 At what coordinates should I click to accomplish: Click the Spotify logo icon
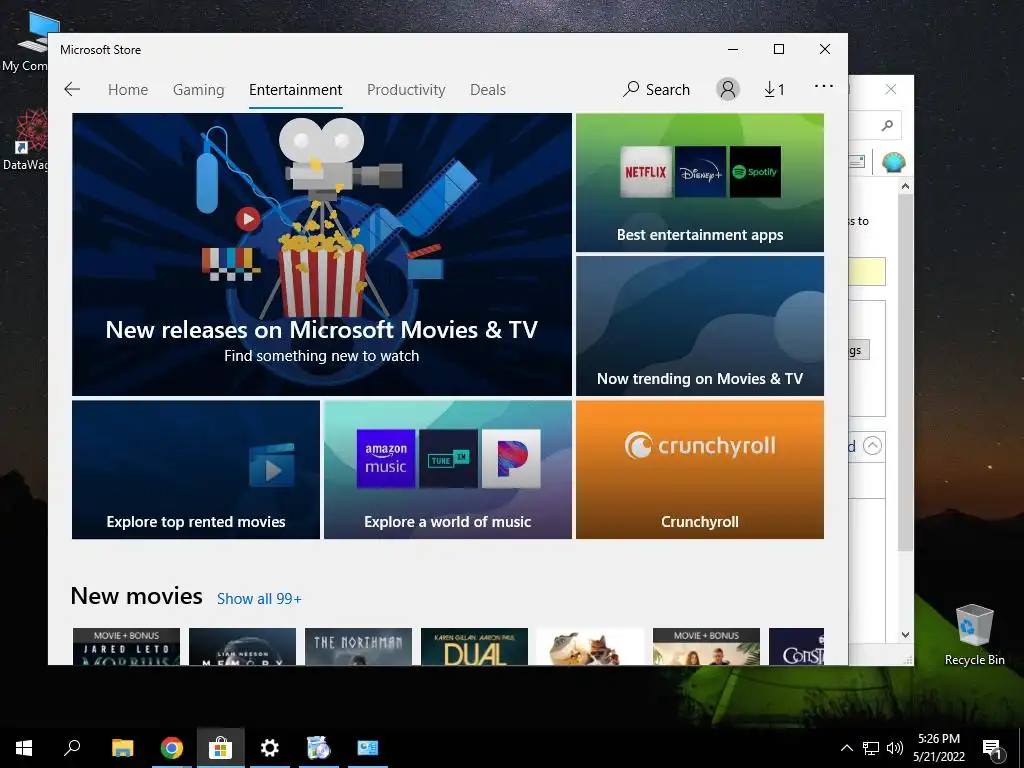pos(755,172)
